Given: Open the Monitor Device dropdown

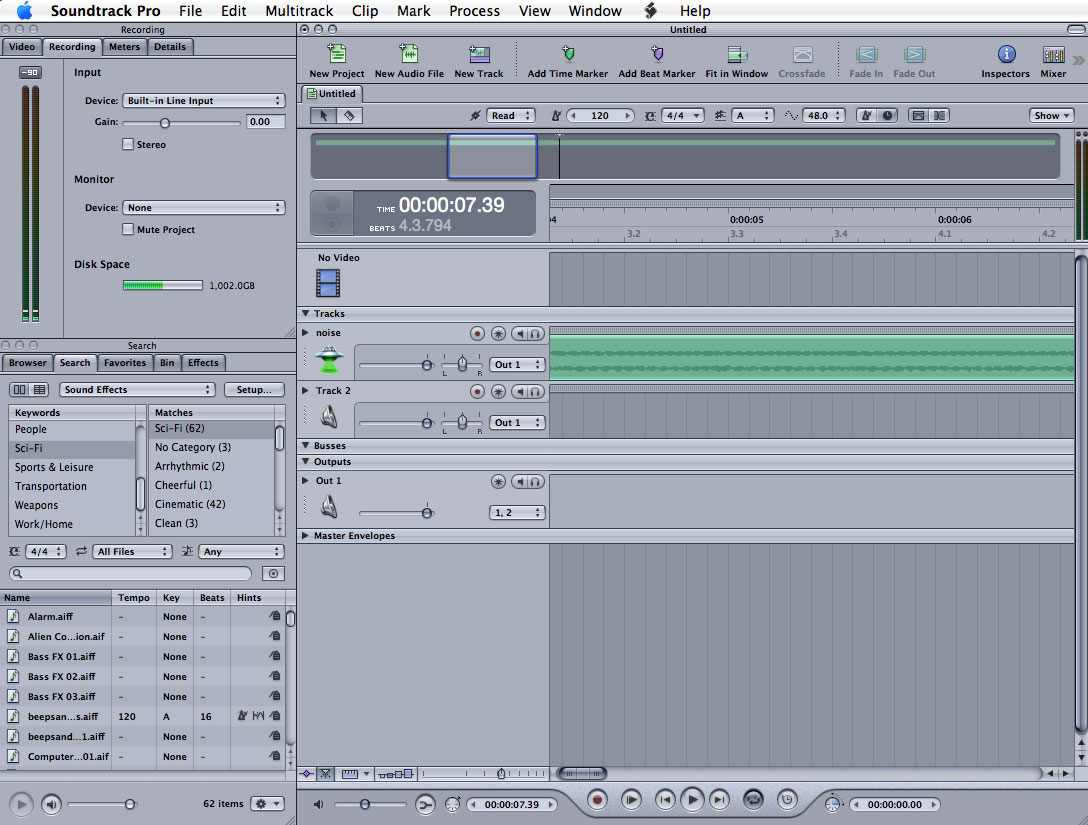Looking at the screenshot, I should 203,207.
